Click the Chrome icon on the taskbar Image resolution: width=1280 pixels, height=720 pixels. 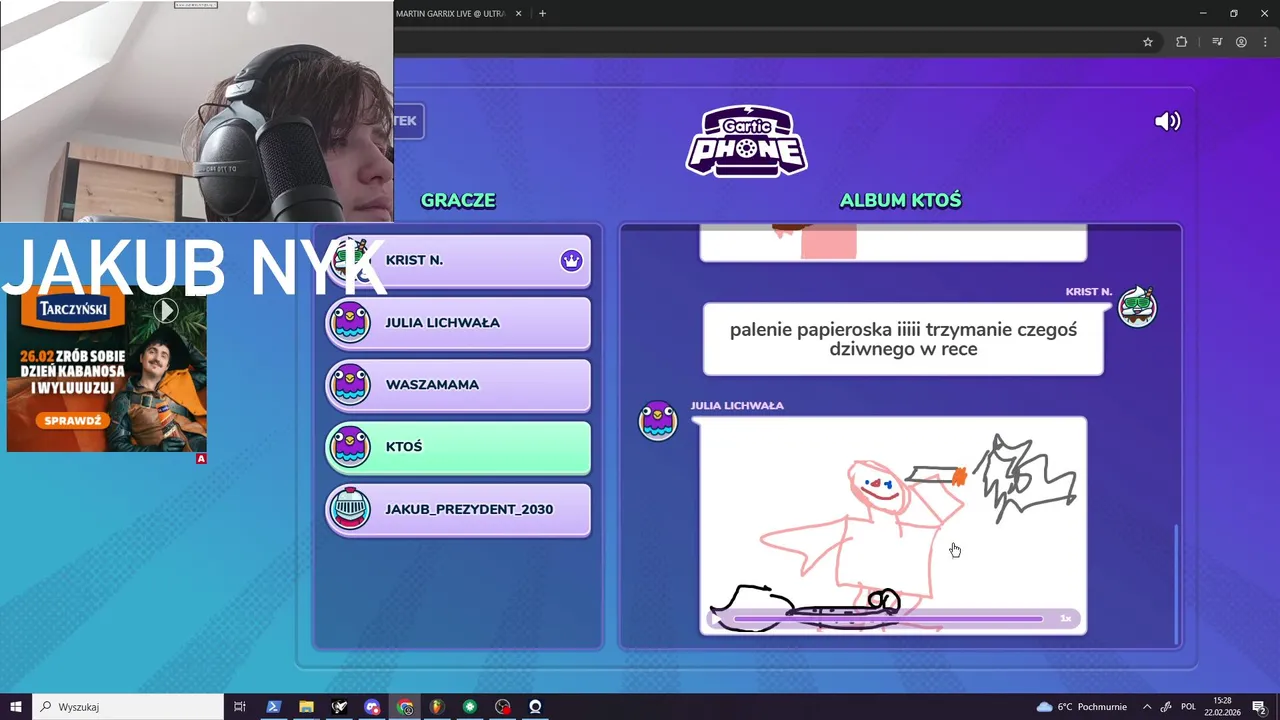point(405,707)
